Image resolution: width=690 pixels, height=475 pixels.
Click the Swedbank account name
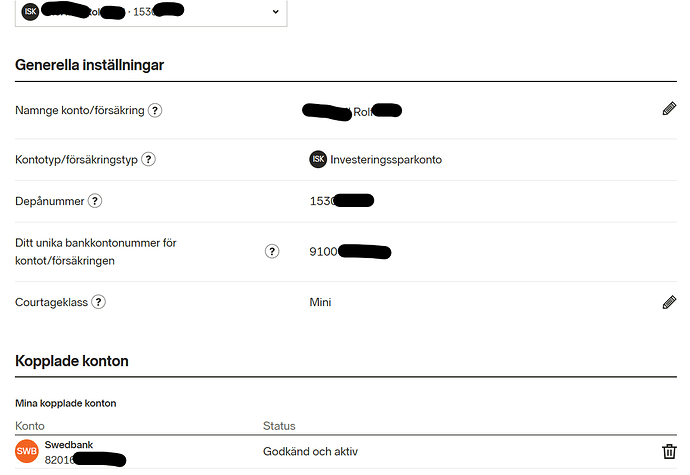click(64, 444)
